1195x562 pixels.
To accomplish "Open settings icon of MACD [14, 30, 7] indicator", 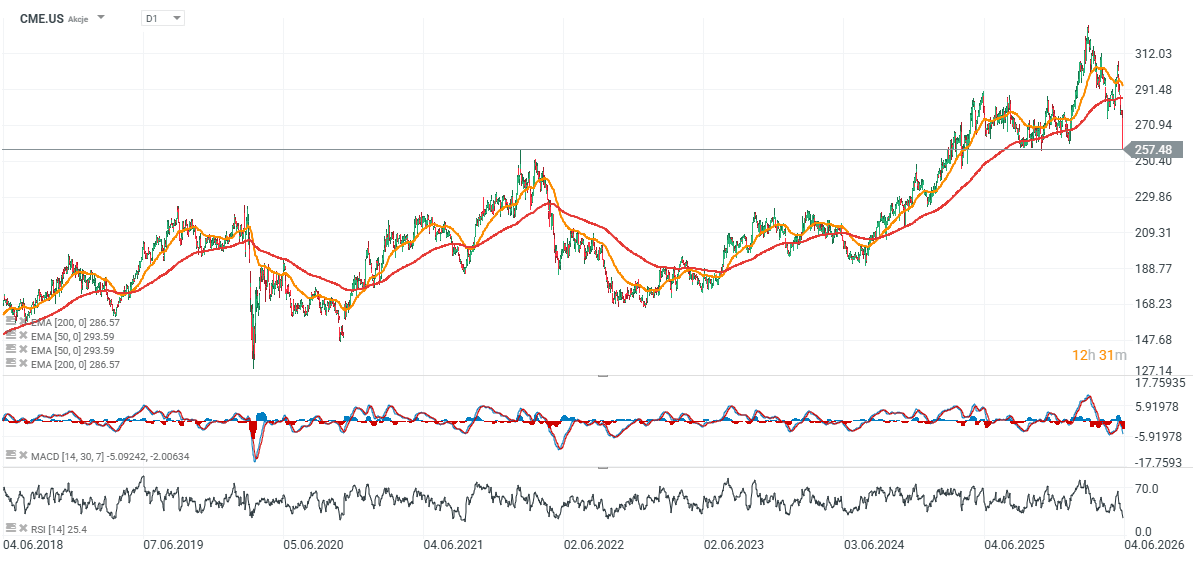I will point(10,455).
